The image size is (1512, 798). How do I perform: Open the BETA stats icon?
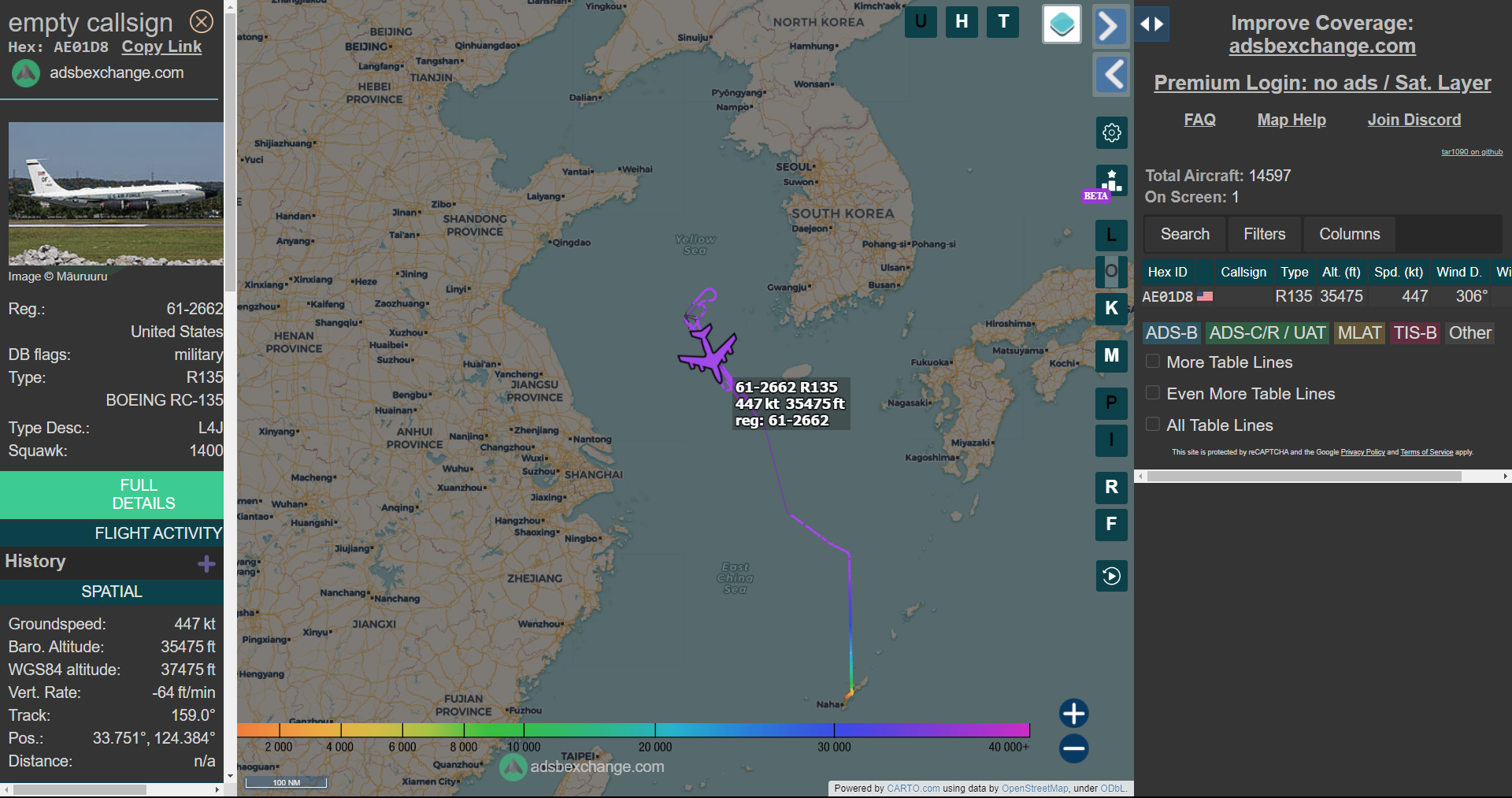point(1111,181)
